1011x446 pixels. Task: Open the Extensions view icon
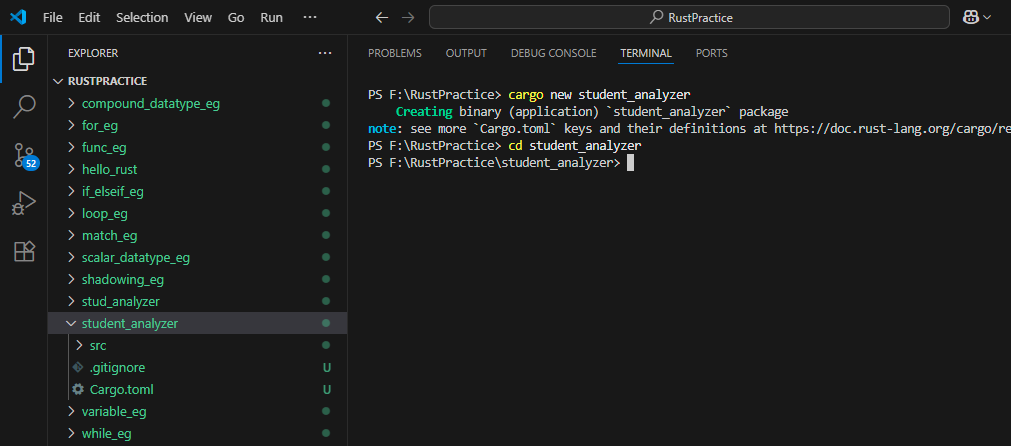24,251
